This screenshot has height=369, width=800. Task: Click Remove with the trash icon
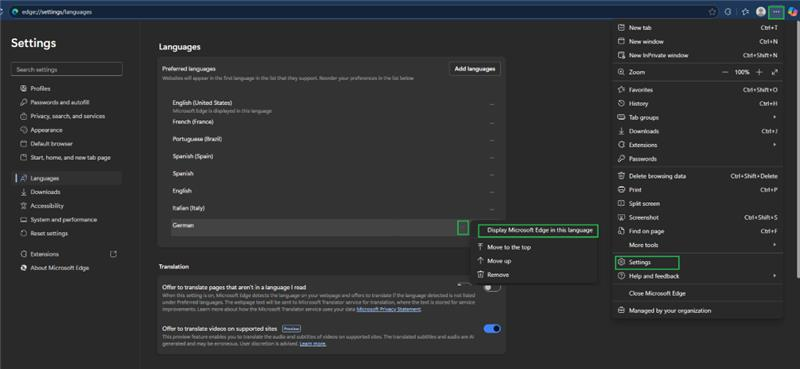(x=533, y=275)
